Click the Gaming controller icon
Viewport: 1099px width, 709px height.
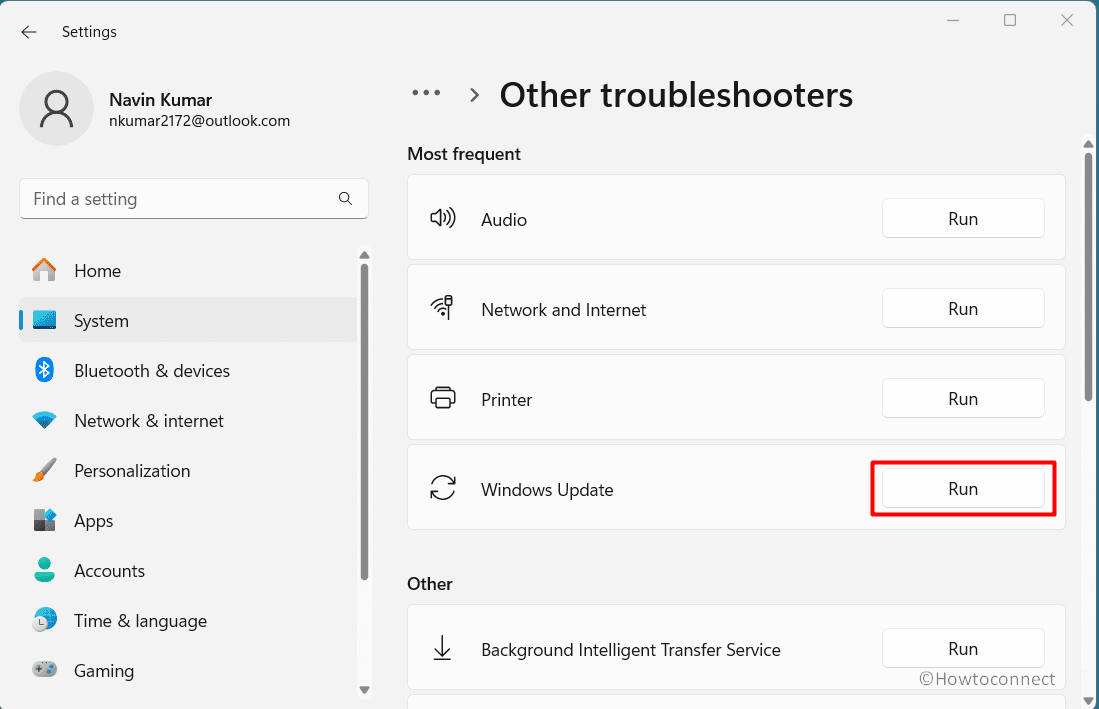44,670
